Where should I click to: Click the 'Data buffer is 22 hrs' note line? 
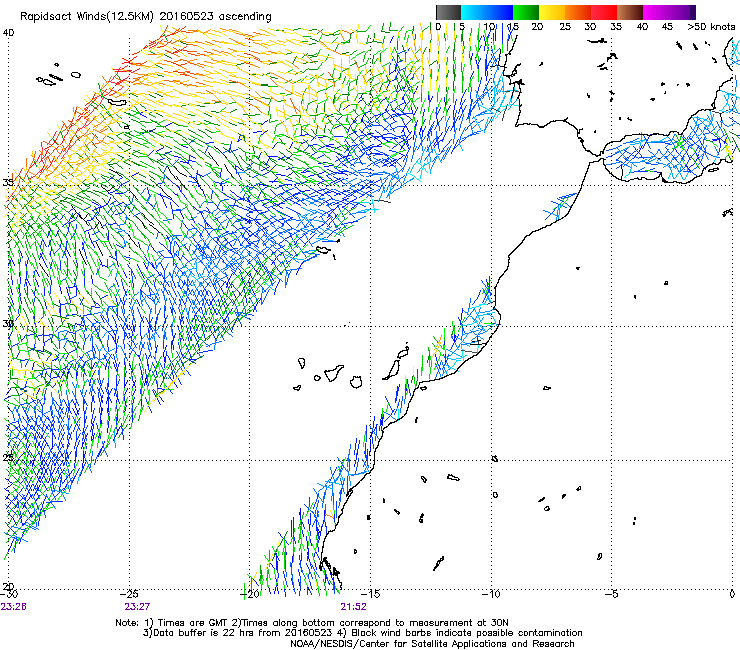pyautogui.click(x=362, y=633)
